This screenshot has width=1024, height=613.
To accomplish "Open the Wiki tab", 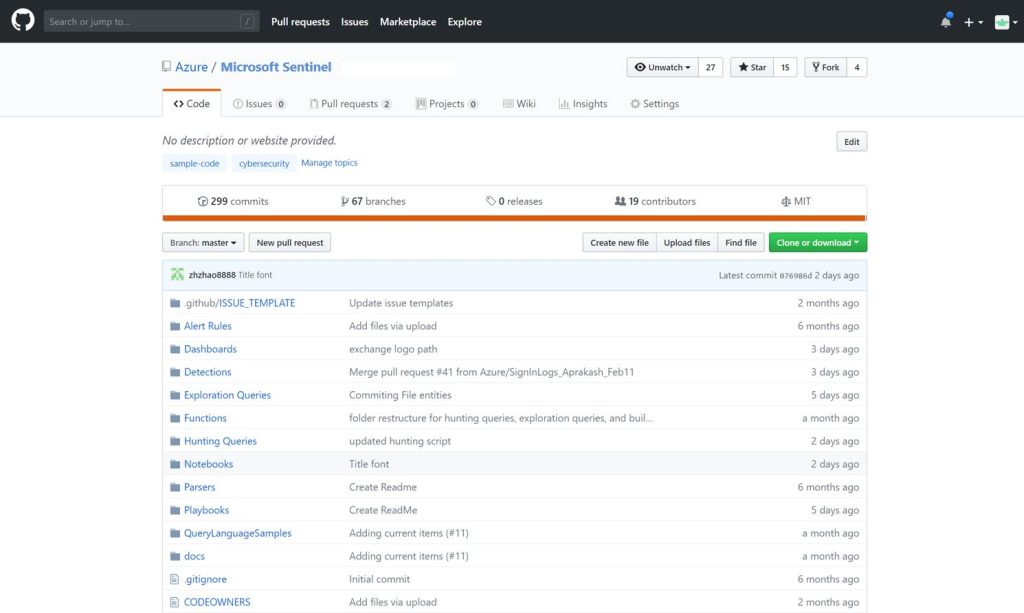I will [x=519, y=103].
